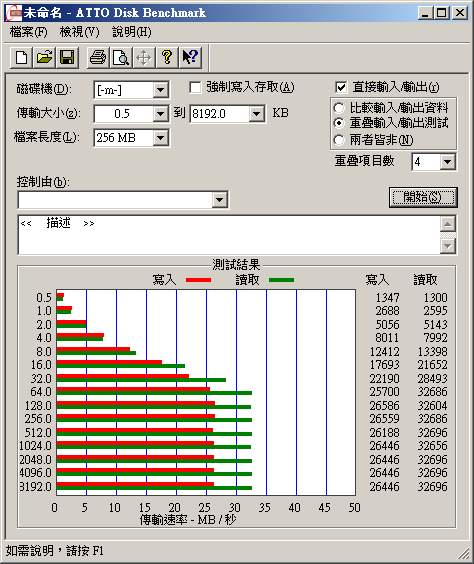This screenshot has width=474, height=564.
Task: Open the 說明(H) menu
Action: pyautogui.click(x=132, y=32)
